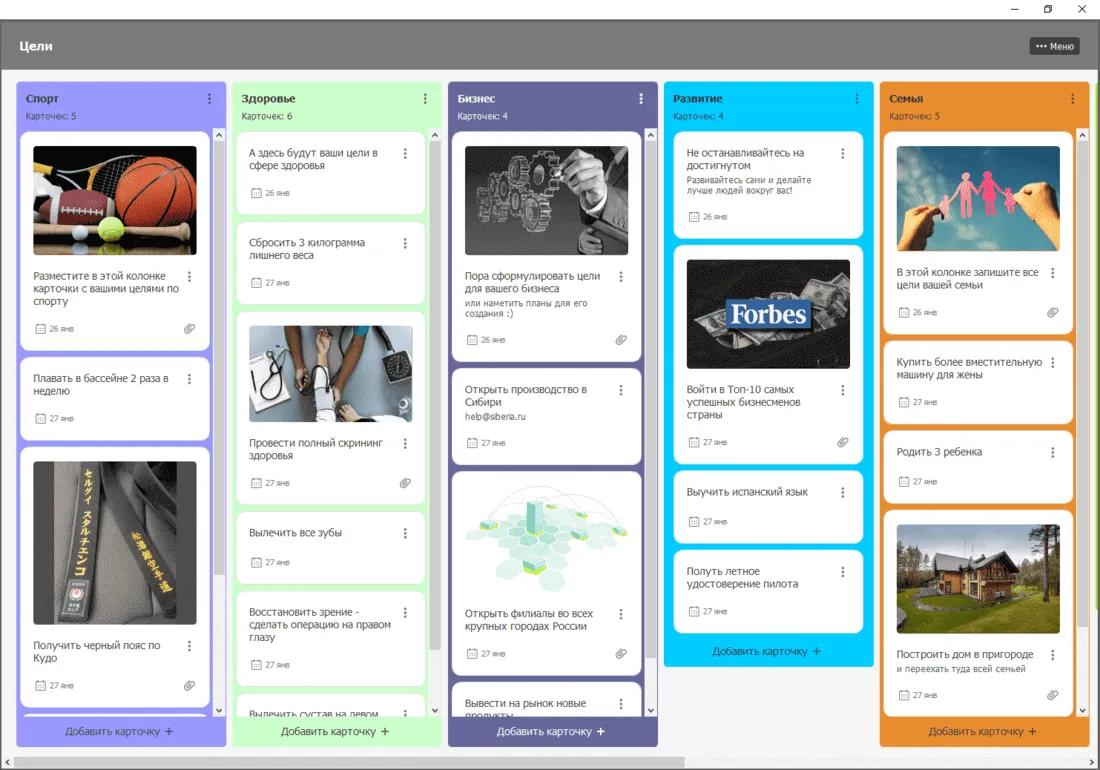Image resolution: width=1100 pixels, height=770 pixels.
Task: Open menu for Плавать в бассейне card
Action: 189,380
